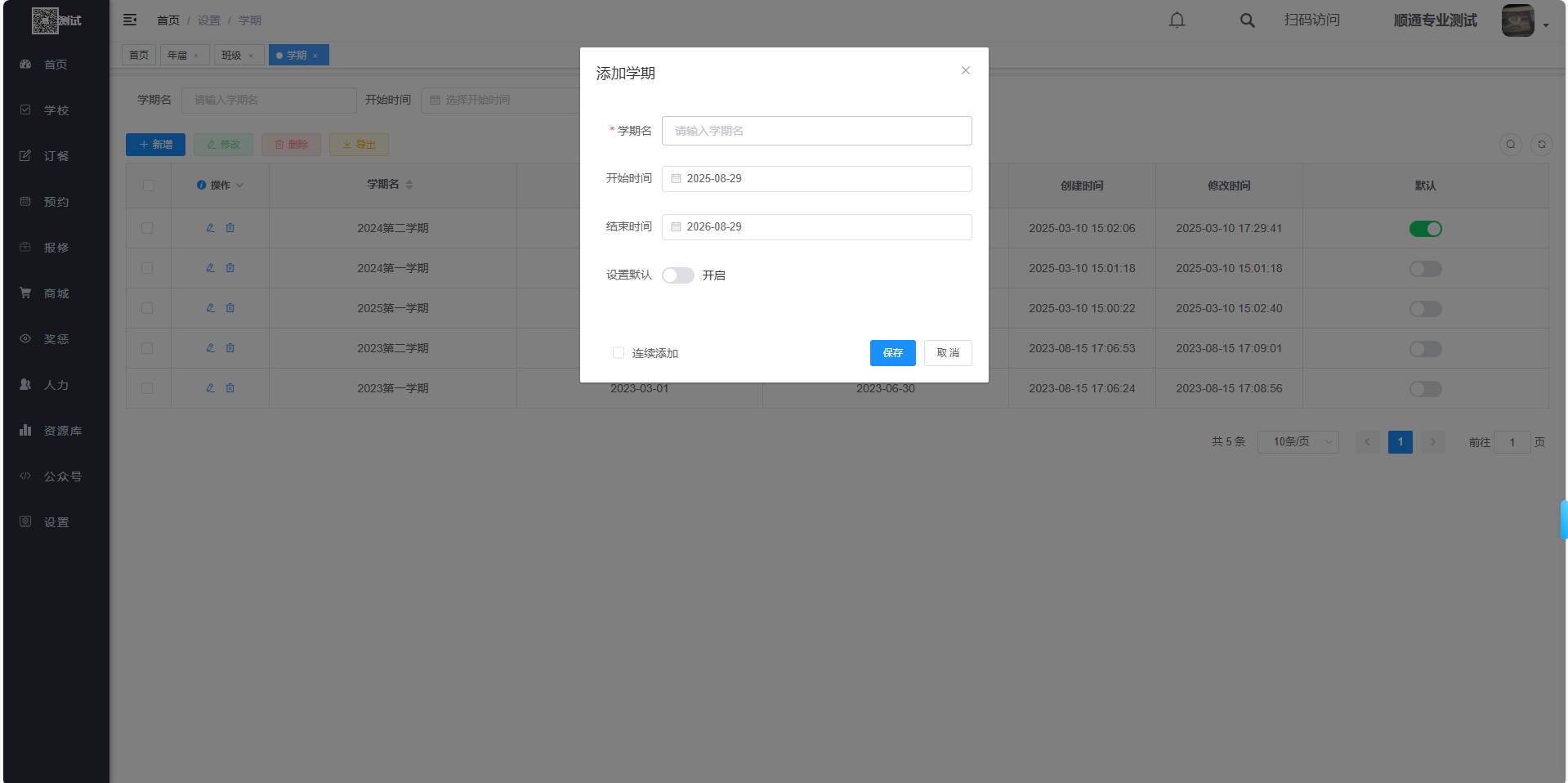Click the 保存 button
Screen dimensions: 1568x783
[x=893, y=353]
